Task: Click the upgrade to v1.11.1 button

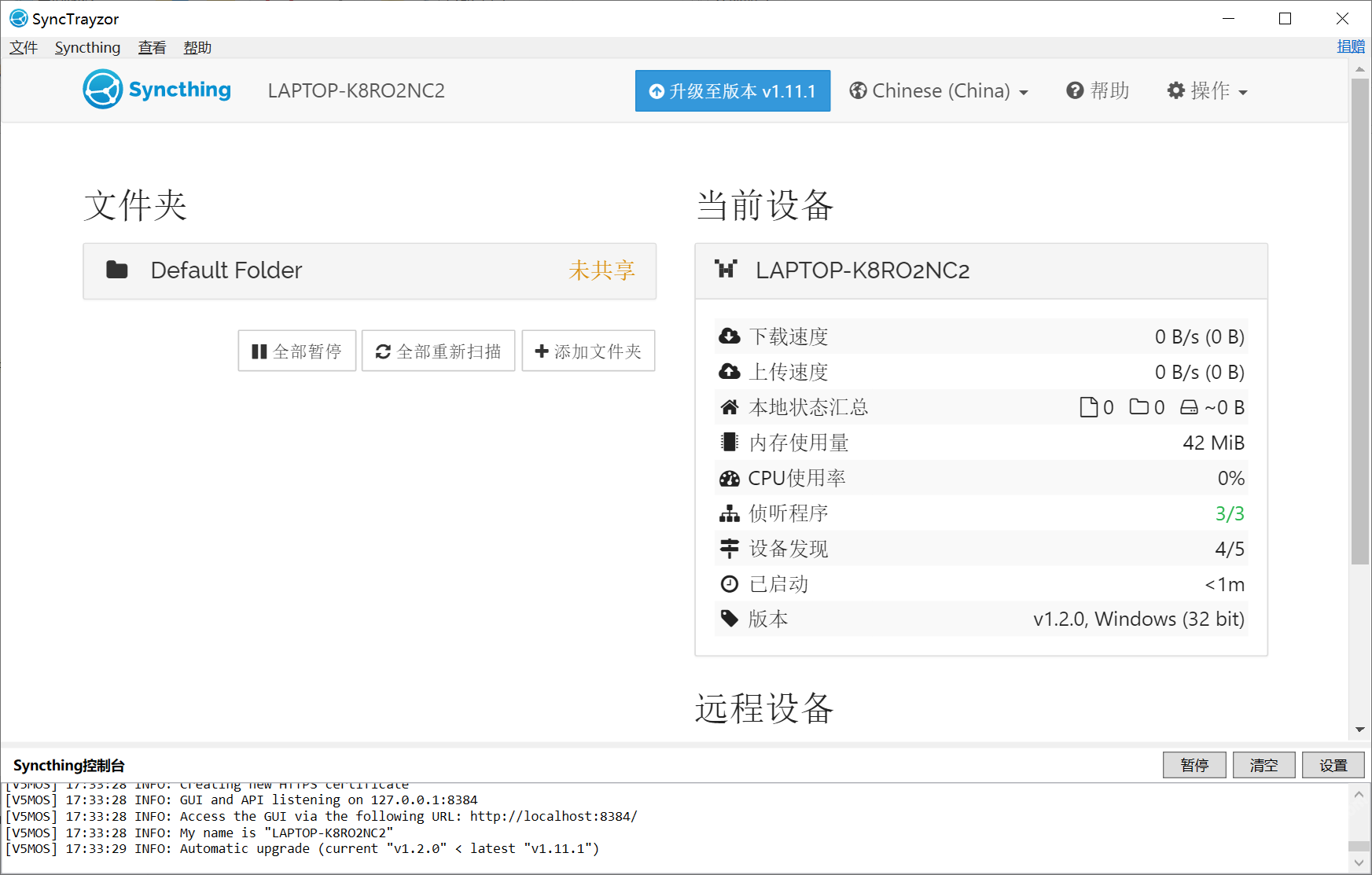Action: (733, 91)
